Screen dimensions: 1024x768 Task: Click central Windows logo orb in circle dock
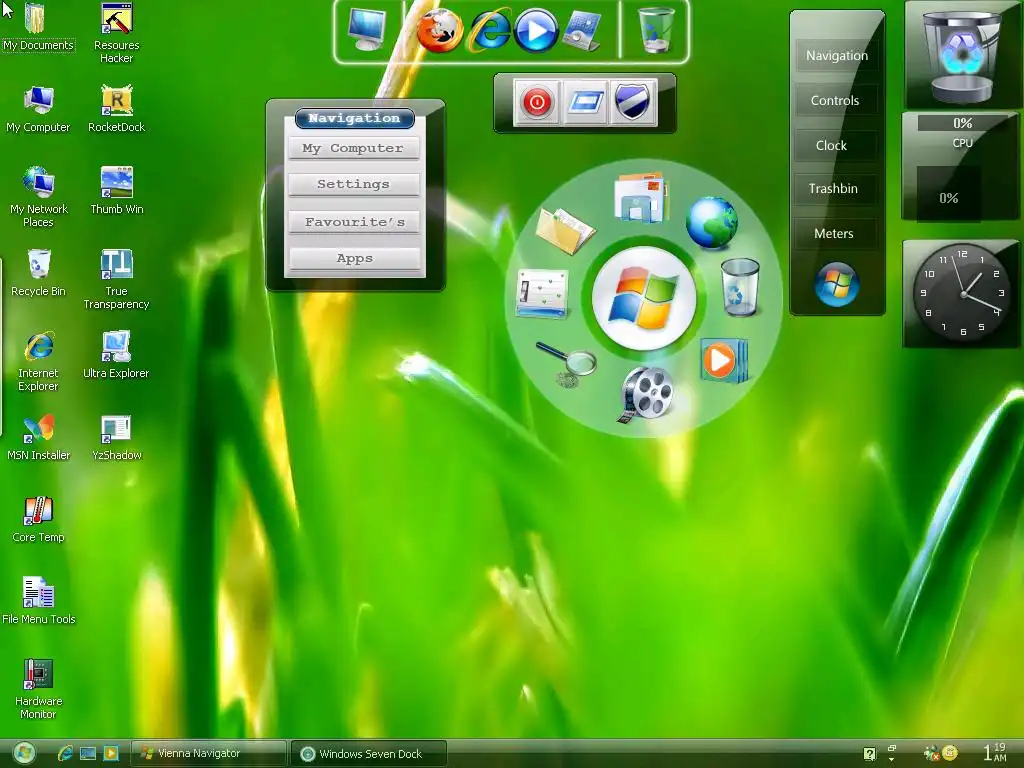coord(644,298)
